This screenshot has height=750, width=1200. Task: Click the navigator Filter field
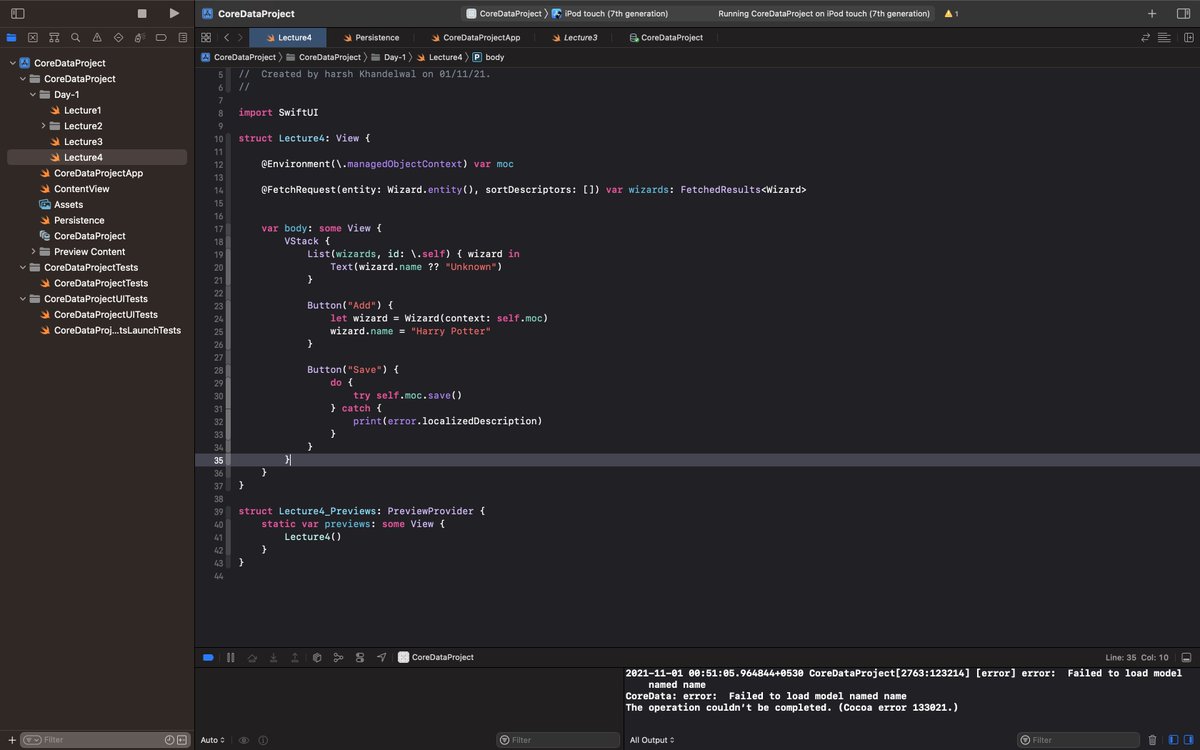click(x=105, y=740)
